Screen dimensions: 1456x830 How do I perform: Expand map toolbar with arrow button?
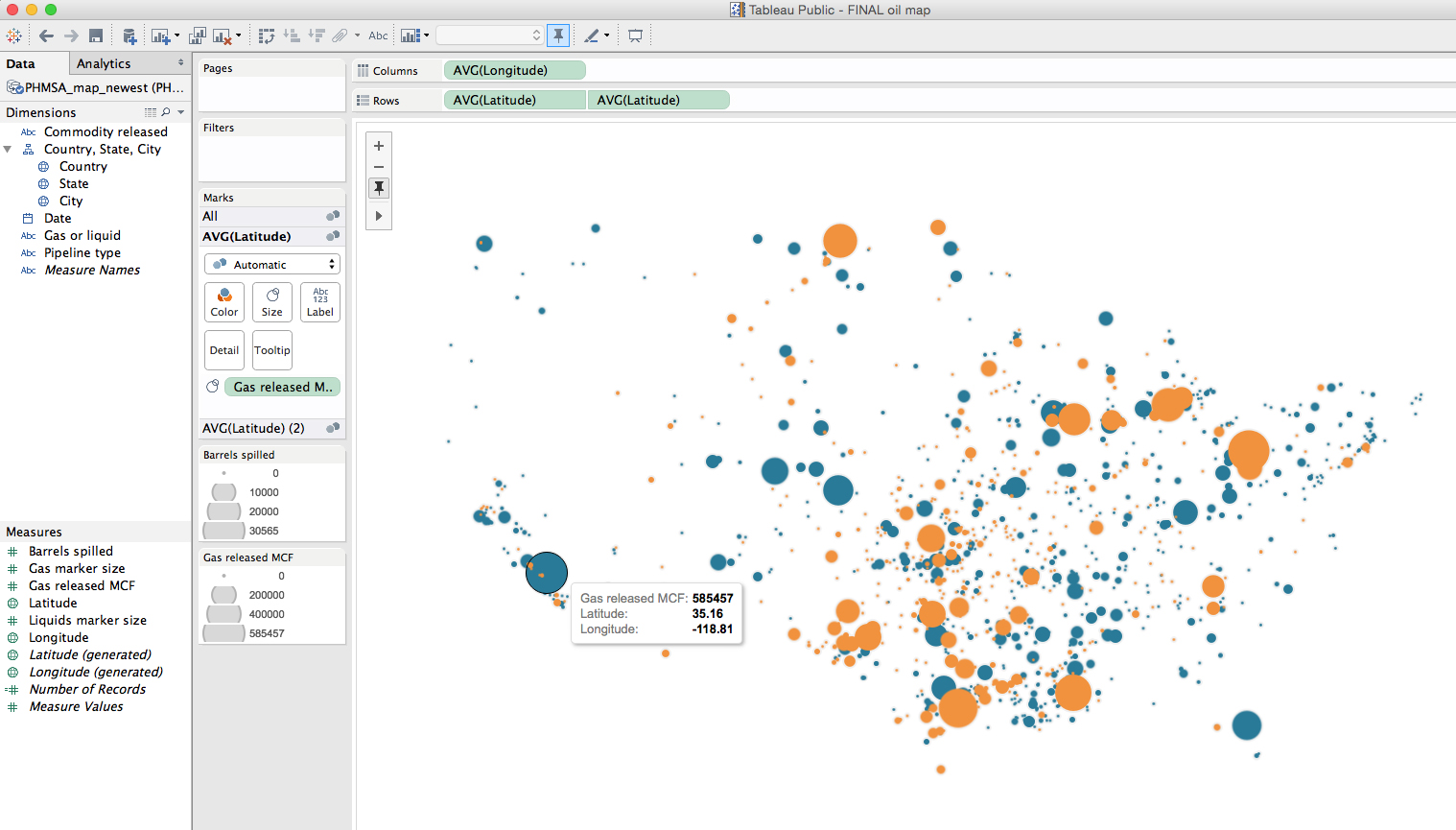[379, 216]
